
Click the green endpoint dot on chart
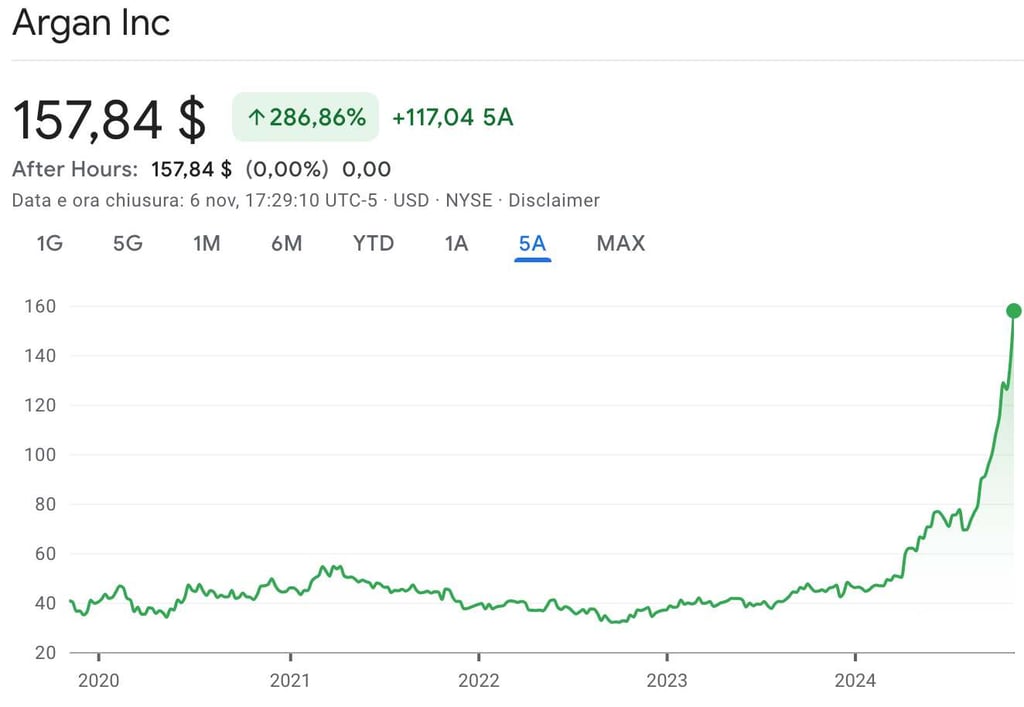1013,310
